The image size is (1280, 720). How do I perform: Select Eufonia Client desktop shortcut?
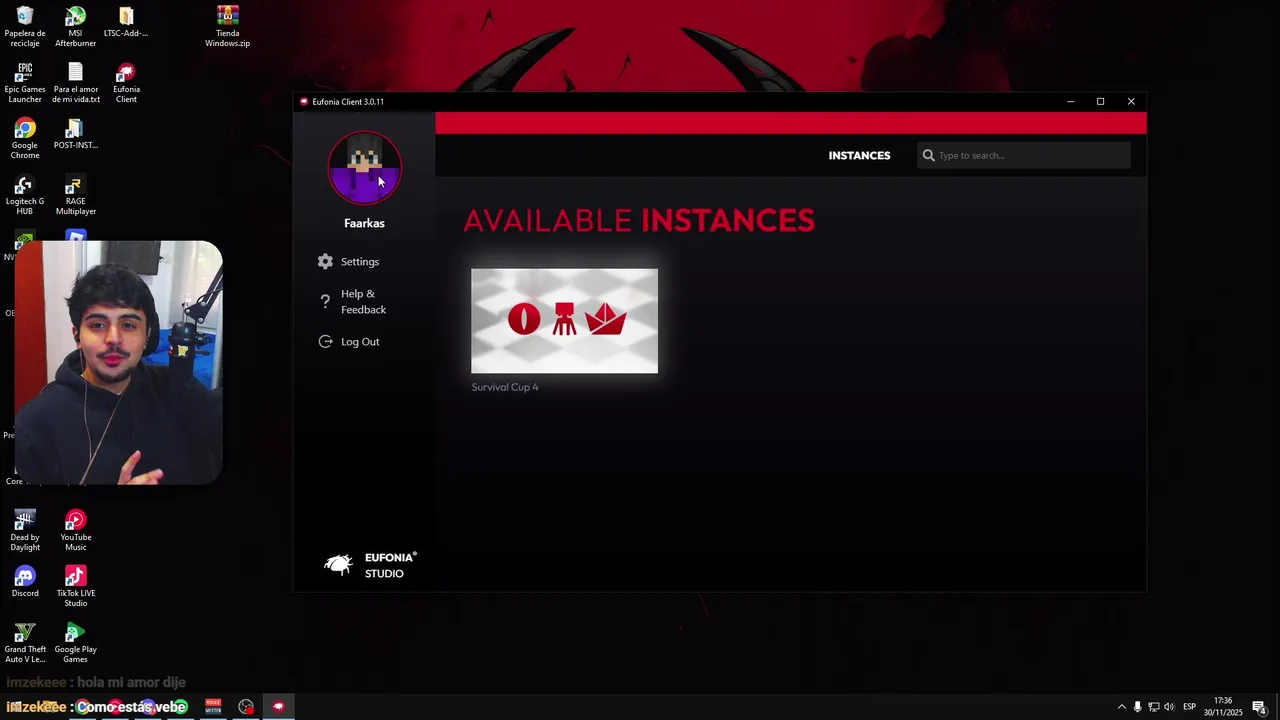coord(126,83)
